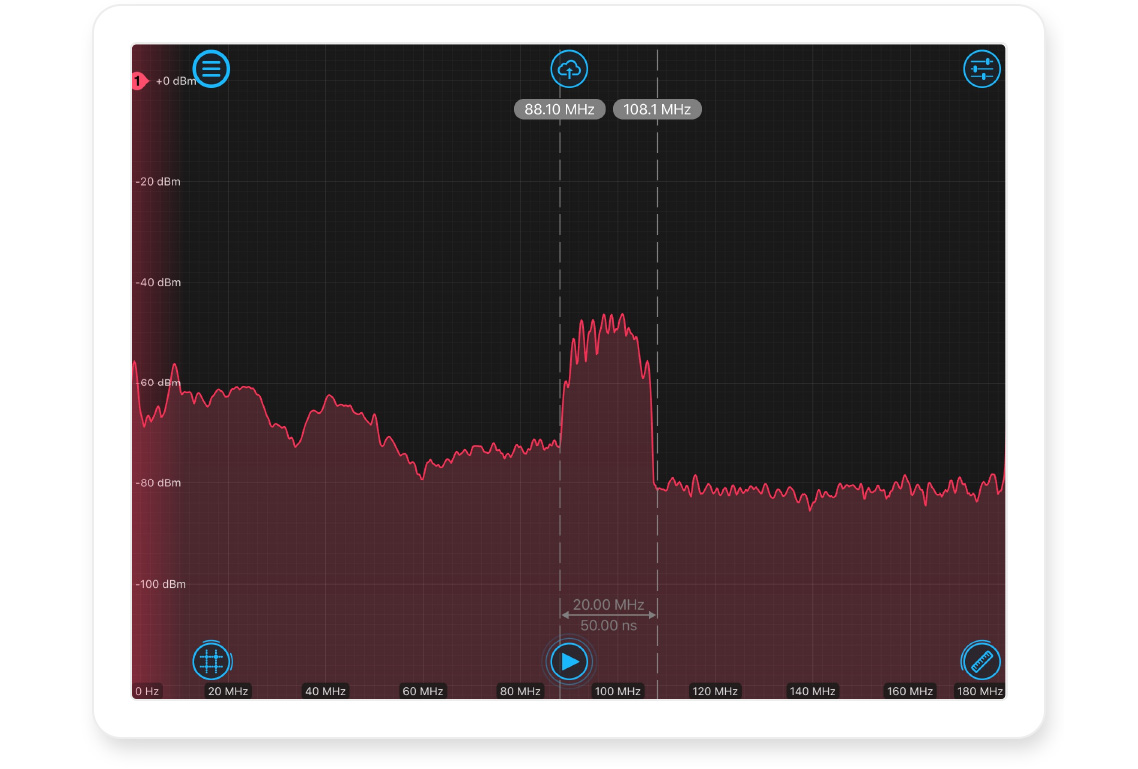Open the settings sliders panel
Screen dimensions: 1138x769
coord(981,69)
